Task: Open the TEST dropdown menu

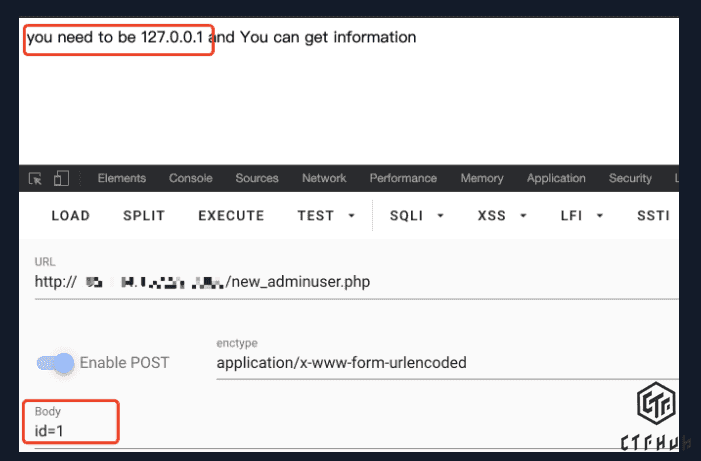Action: 326,215
